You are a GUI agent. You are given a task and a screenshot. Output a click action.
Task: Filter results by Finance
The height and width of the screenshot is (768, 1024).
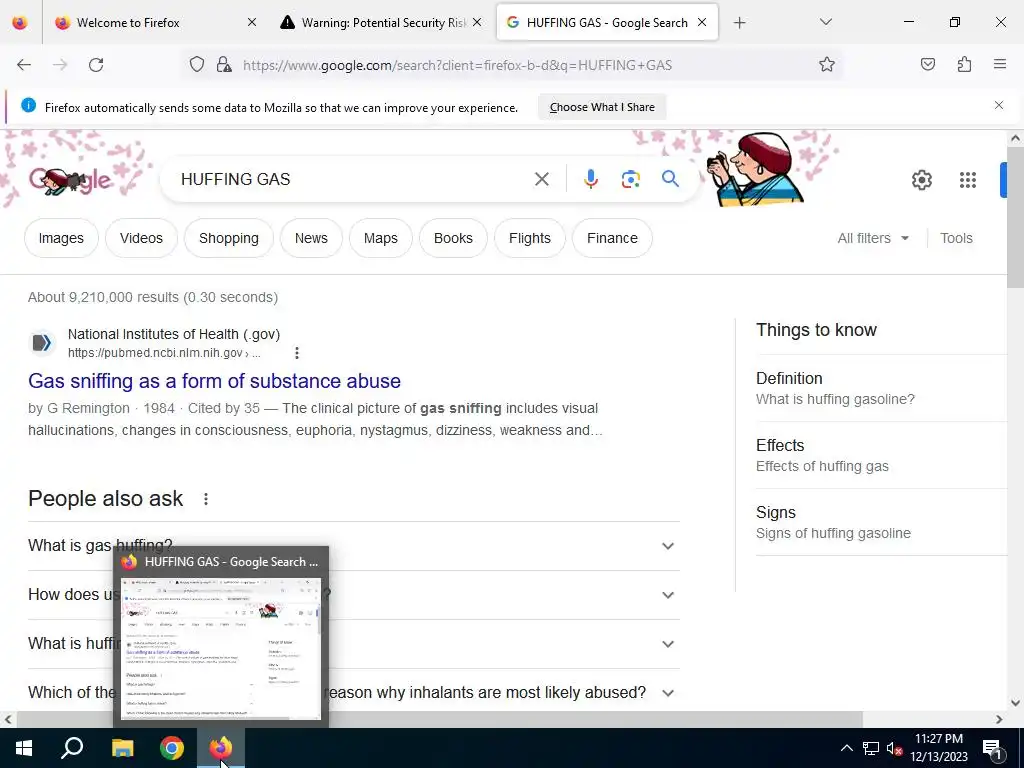tap(612, 238)
